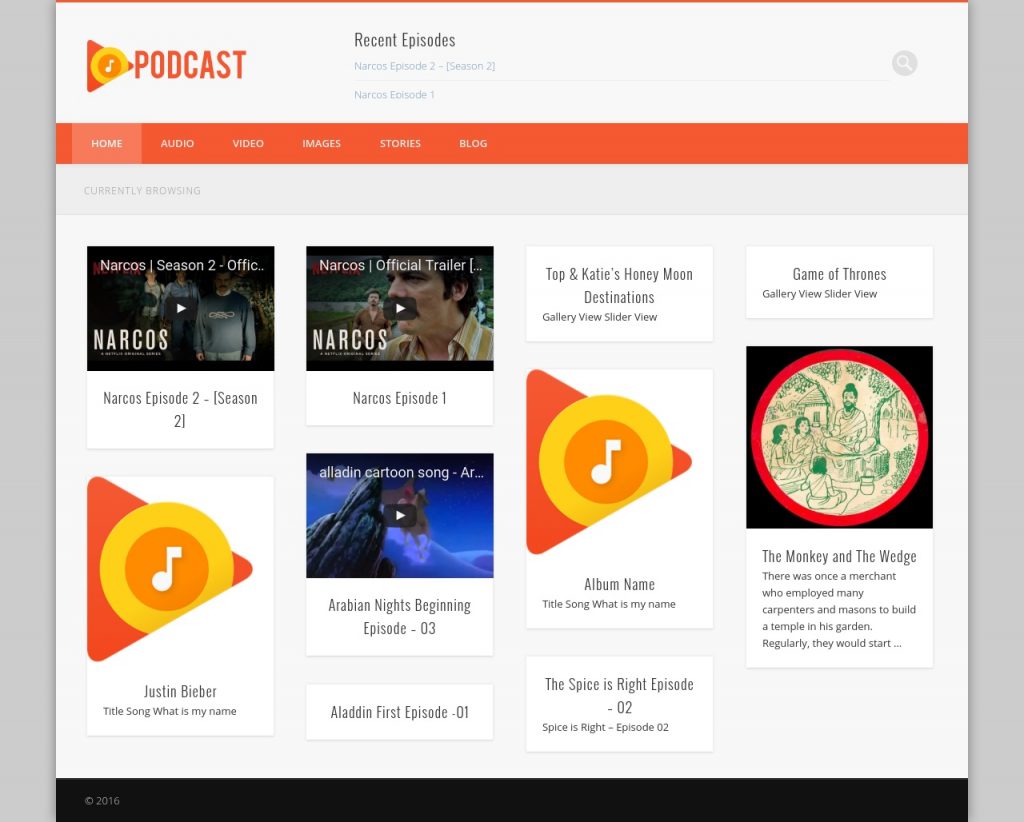1024x822 pixels.
Task: Play the Narcos Official Trailer video
Action: [400, 308]
